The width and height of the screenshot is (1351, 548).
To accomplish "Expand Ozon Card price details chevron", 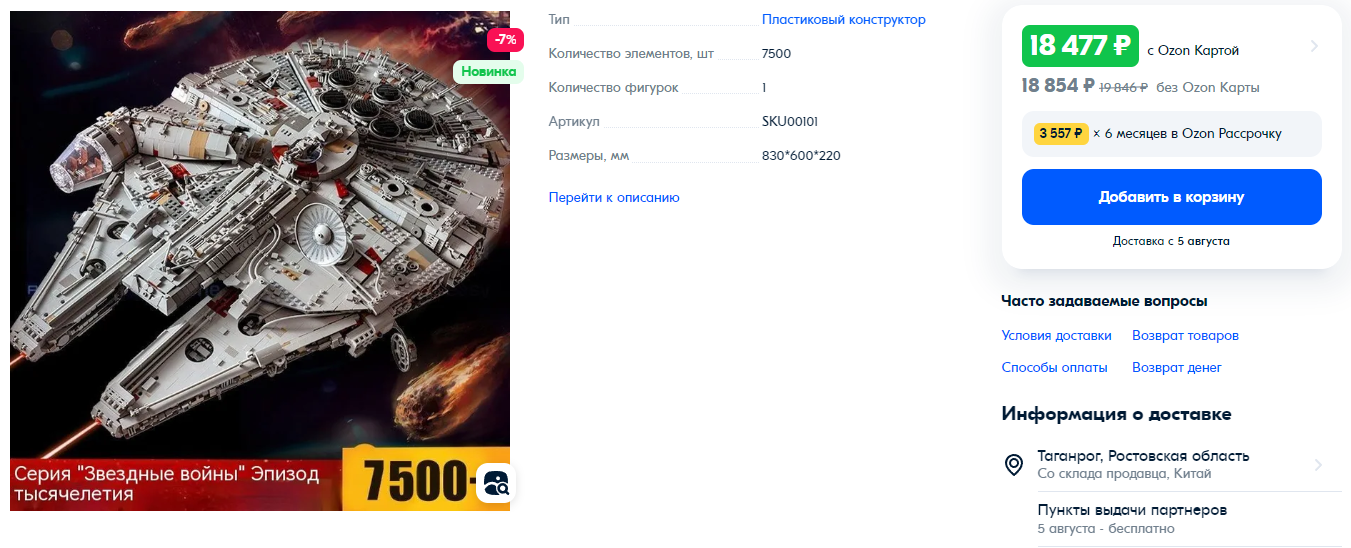I will pyautogui.click(x=1314, y=46).
